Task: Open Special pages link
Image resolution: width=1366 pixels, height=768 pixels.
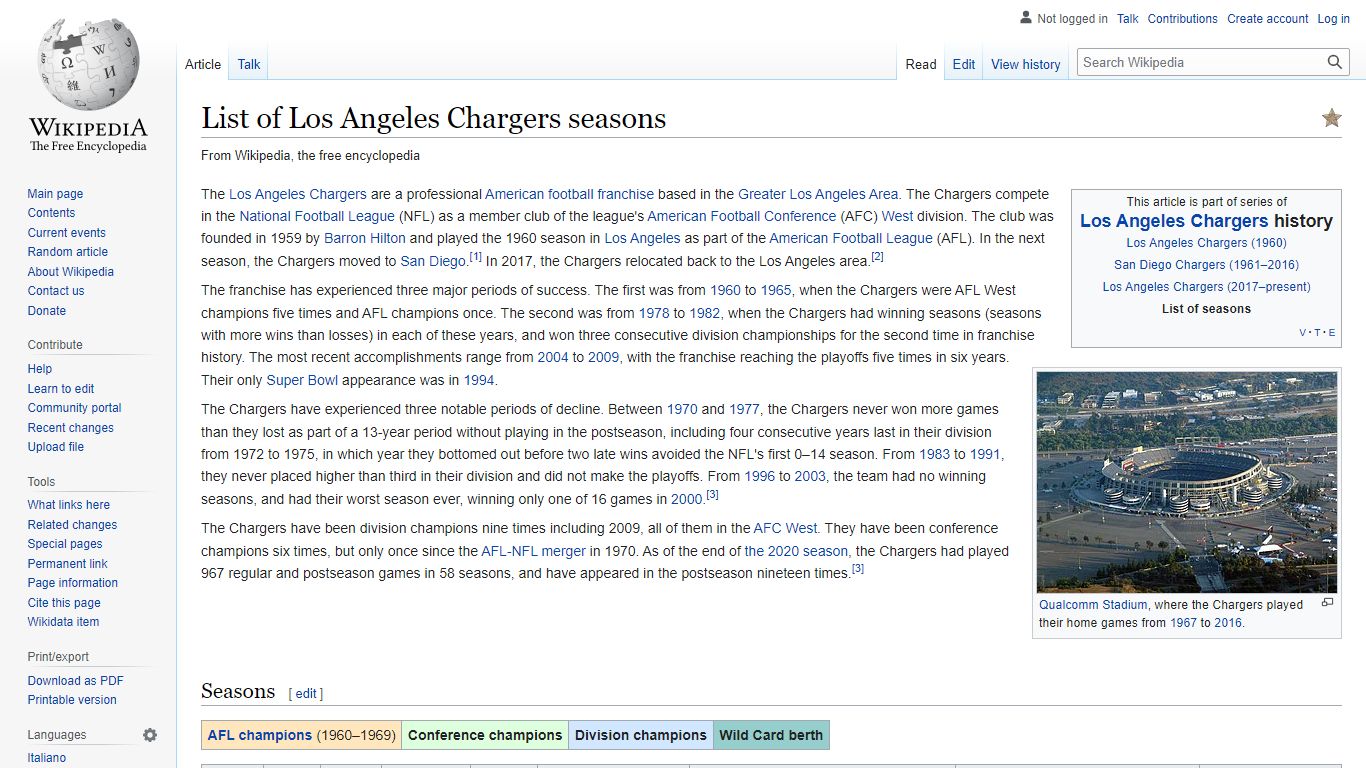Action: pos(65,544)
